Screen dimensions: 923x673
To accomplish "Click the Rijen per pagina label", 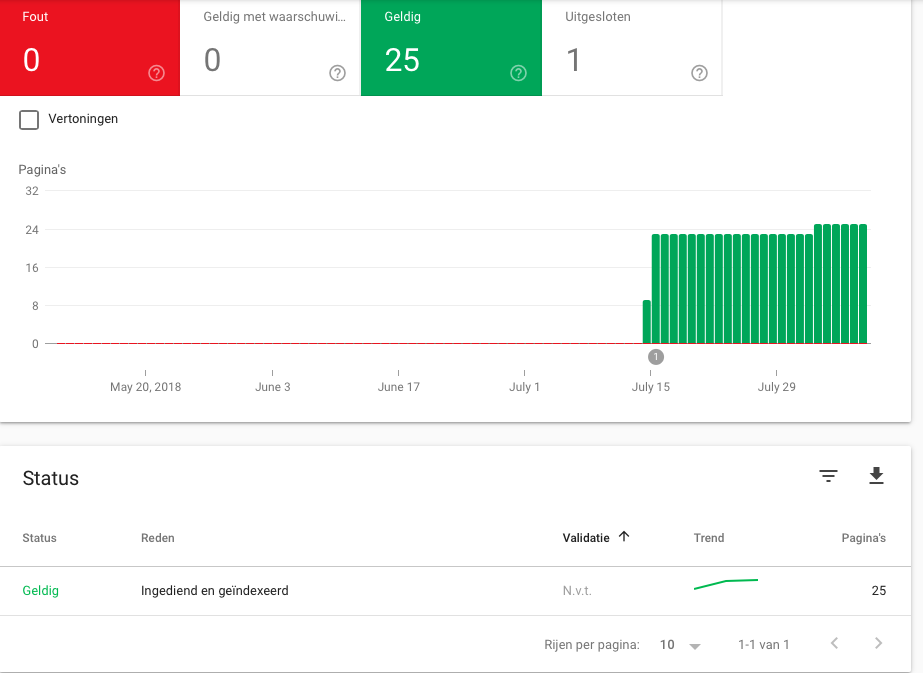I will pos(592,645).
